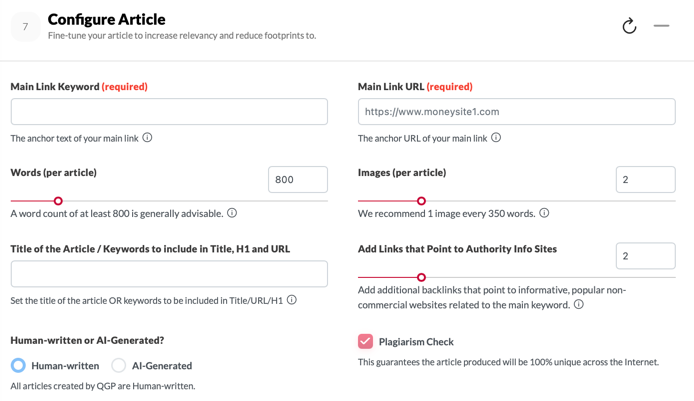Select the AI-Generated radio option
Screen dimensions: 694x401
118,365
